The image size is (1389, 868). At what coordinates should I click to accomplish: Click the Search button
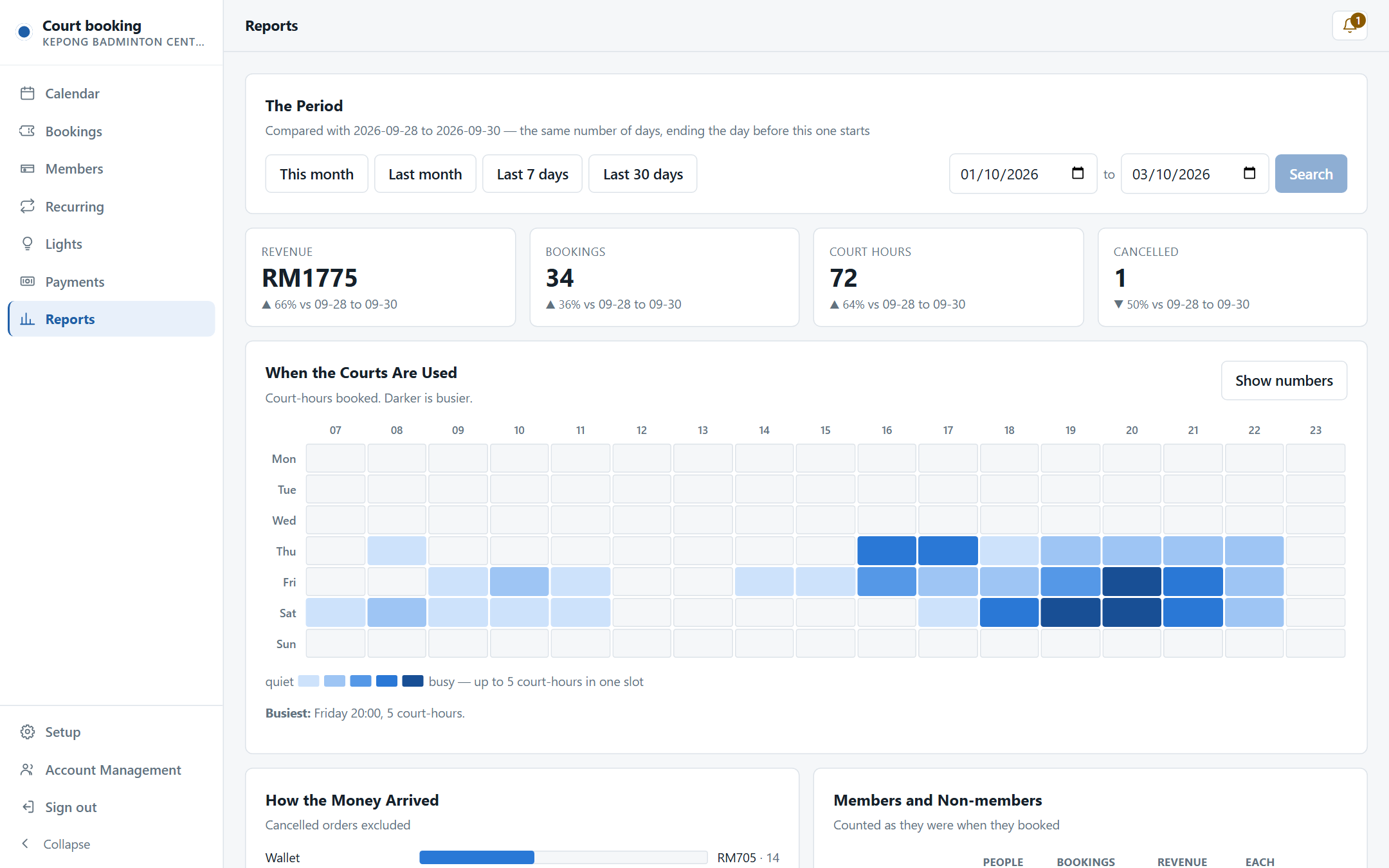(1311, 174)
